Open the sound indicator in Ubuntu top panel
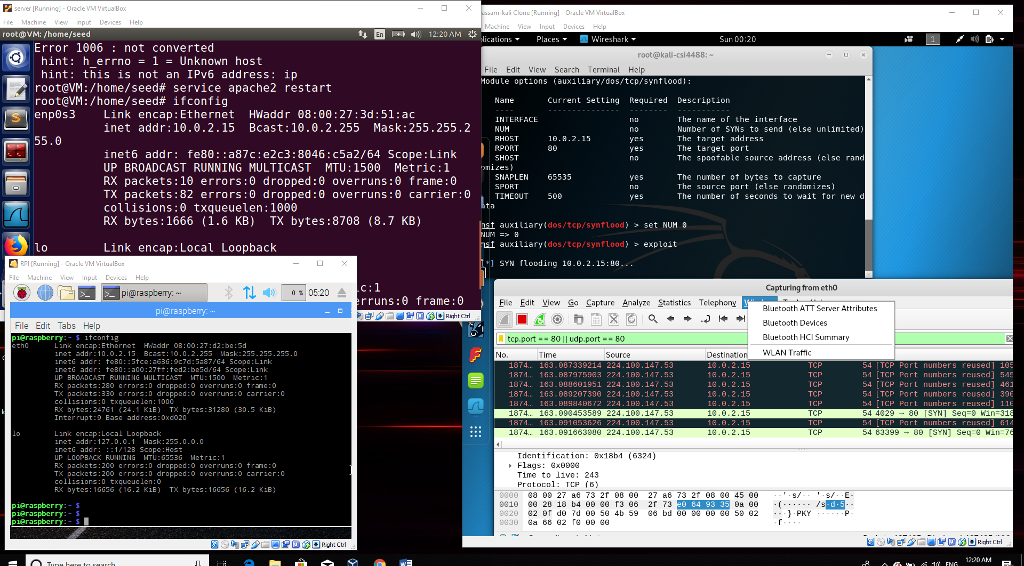Image resolution: width=1024 pixels, height=566 pixels. pyautogui.click(x=415, y=34)
